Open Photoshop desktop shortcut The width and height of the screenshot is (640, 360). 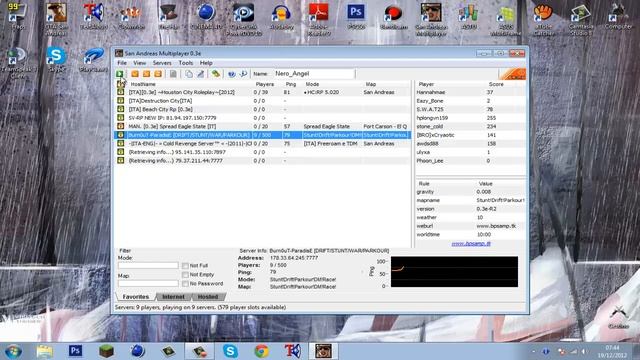356,16
